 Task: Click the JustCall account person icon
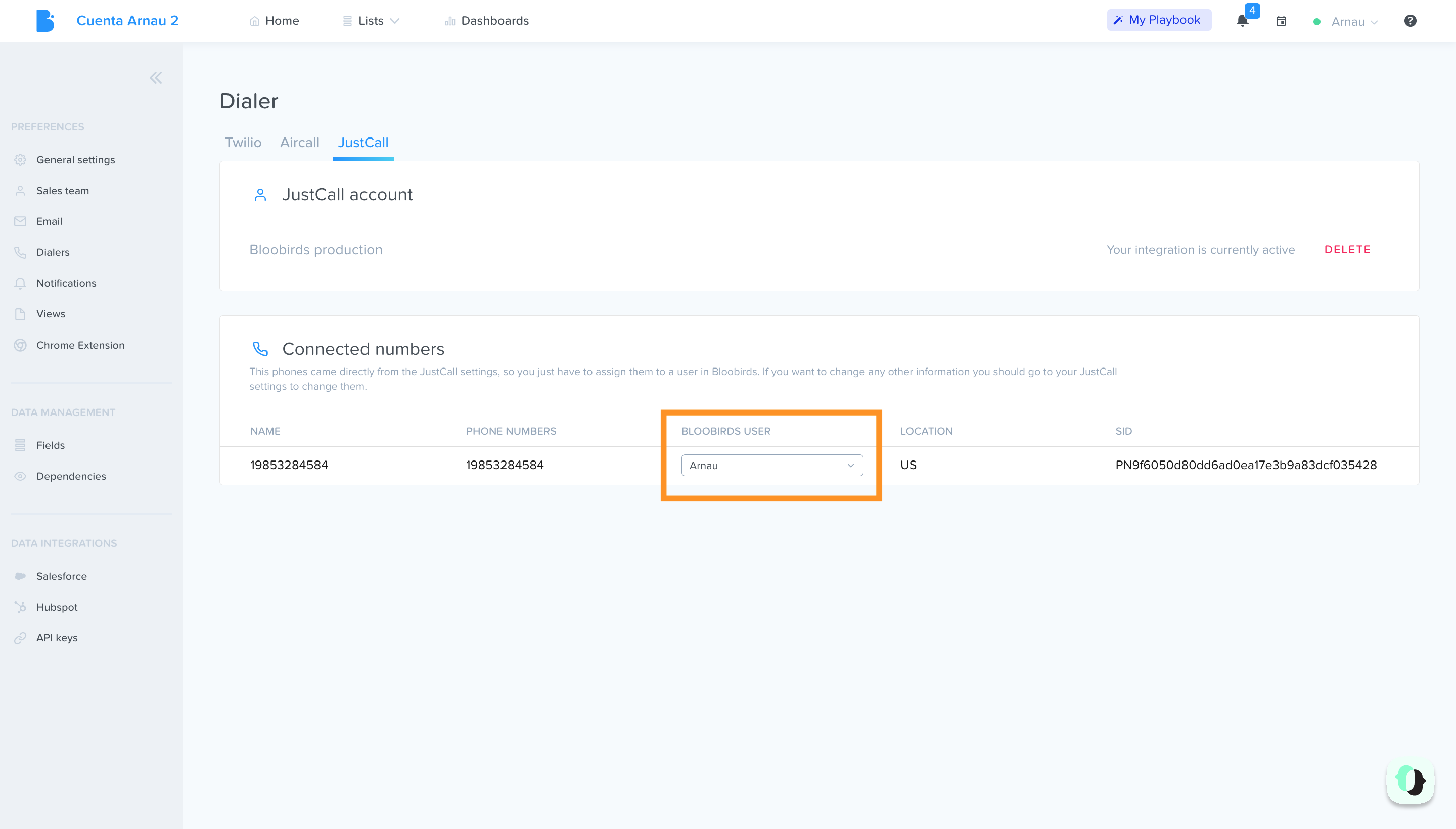pos(260,195)
